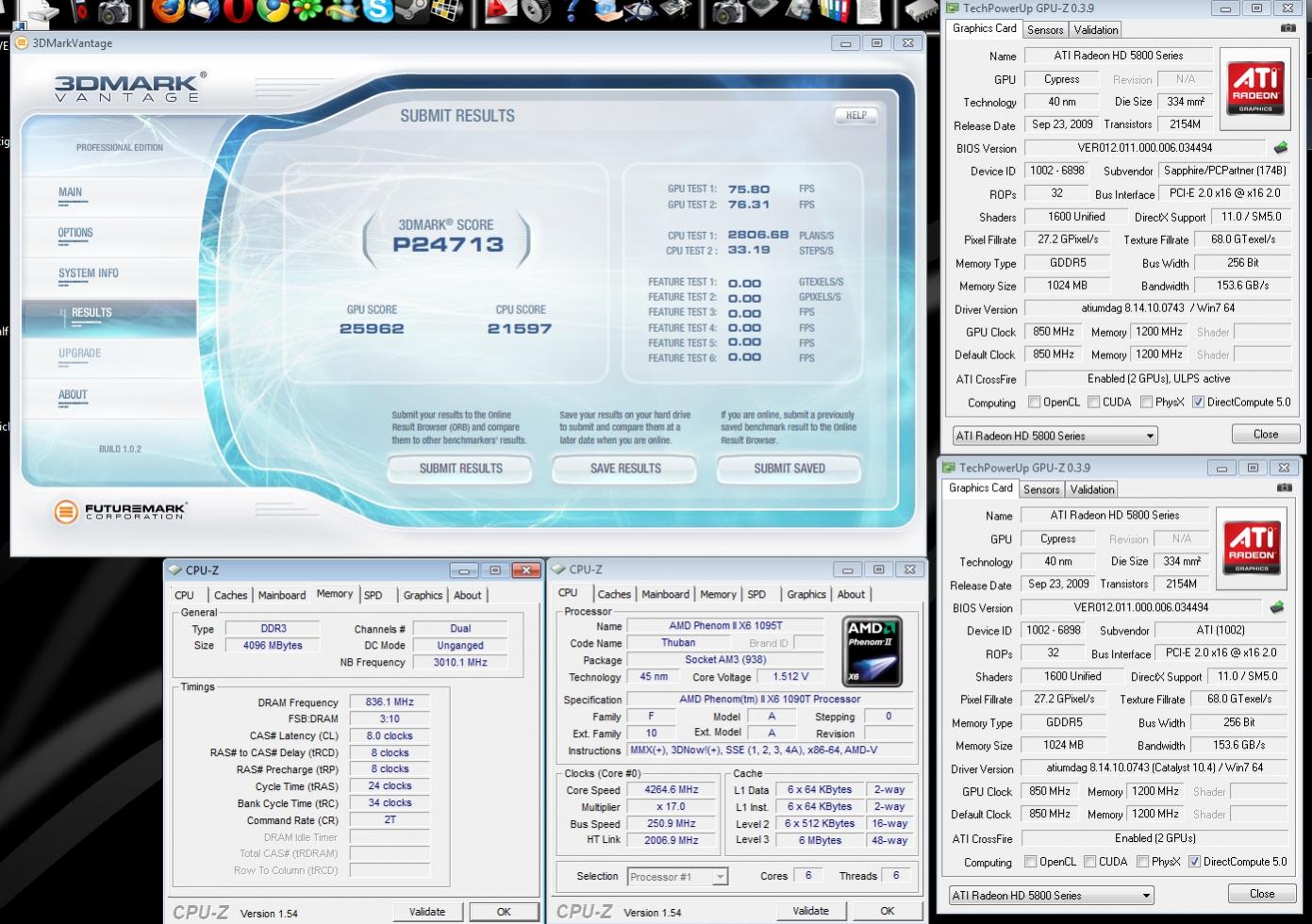Toggle OpenCL checkbox in upper GPU-Z

click(x=1035, y=403)
